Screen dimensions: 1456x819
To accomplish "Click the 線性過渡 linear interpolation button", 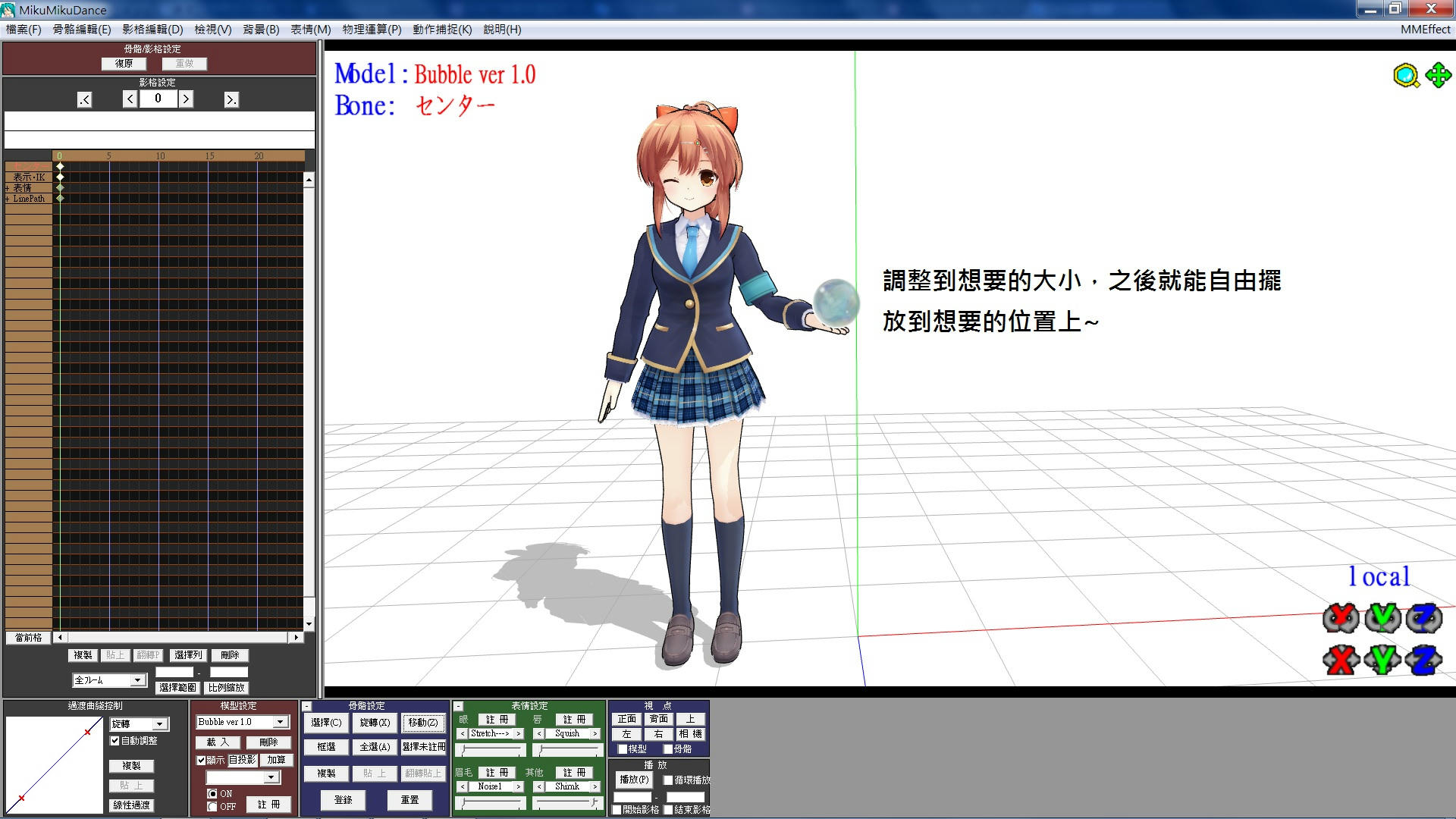I will tap(132, 805).
